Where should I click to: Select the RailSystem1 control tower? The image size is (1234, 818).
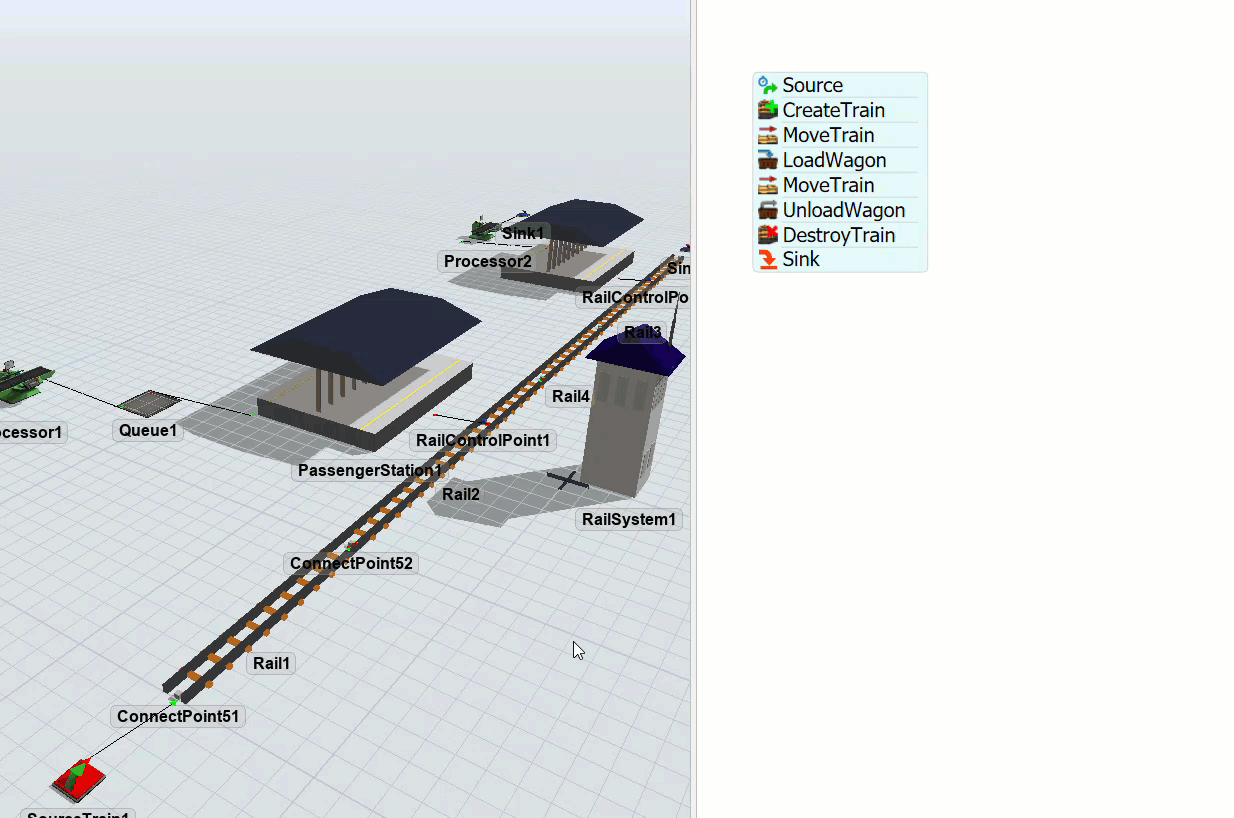click(x=628, y=420)
